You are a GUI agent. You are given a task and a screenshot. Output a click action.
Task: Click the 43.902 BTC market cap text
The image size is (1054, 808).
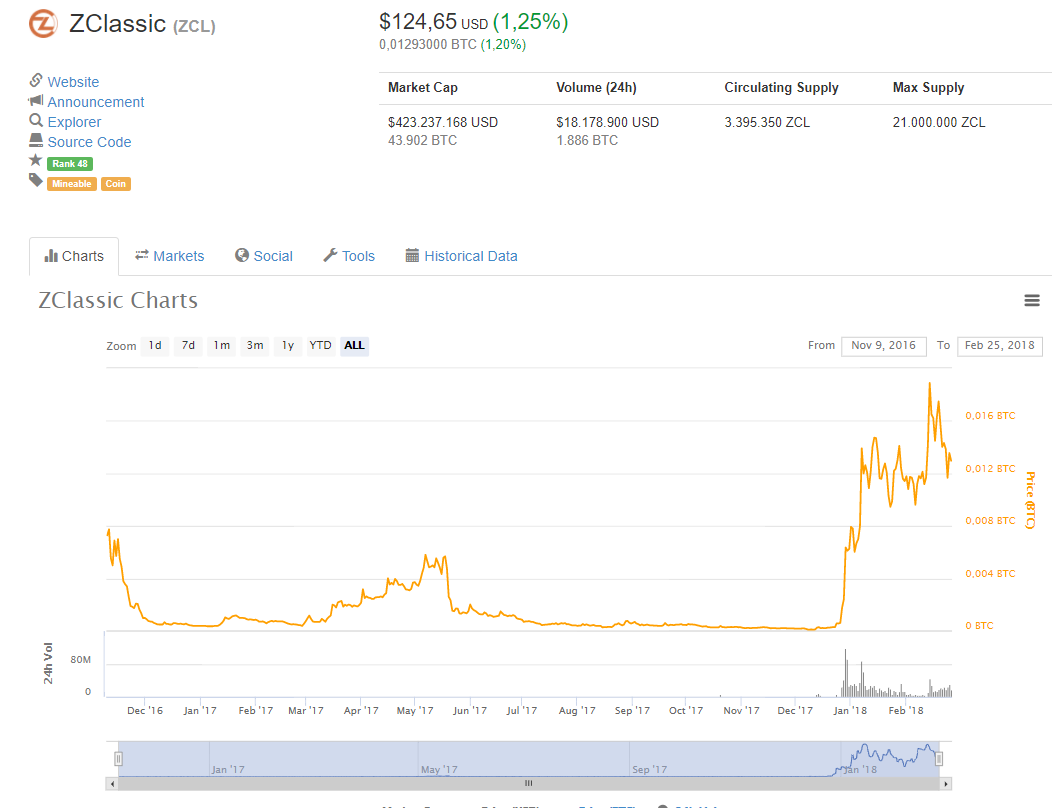pos(422,140)
